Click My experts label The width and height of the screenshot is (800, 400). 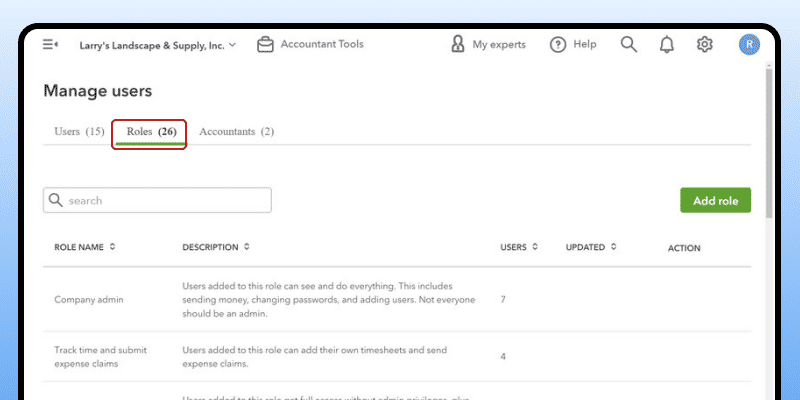click(x=498, y=45)
